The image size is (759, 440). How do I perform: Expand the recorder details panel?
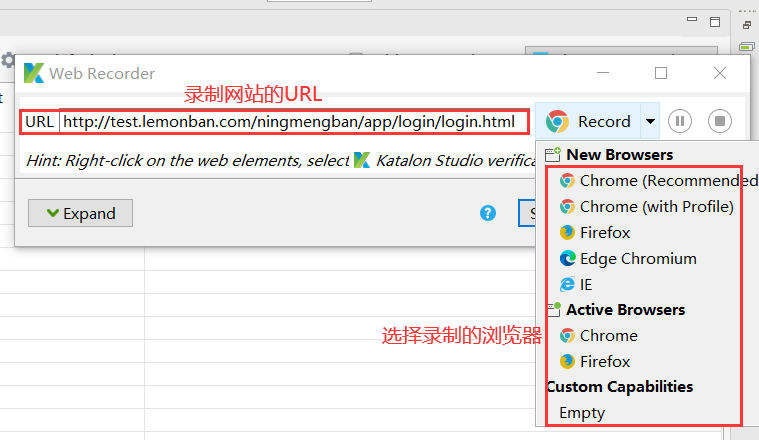click(80, 213)
